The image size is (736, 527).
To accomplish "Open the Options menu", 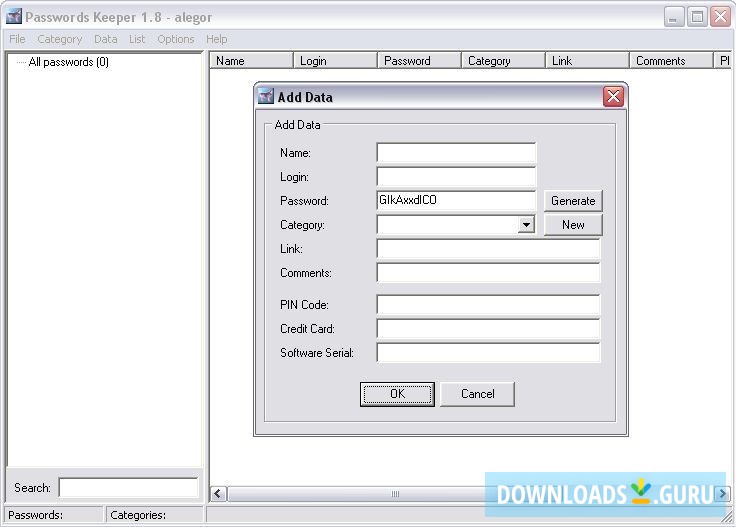I will [x=176, y=39].
